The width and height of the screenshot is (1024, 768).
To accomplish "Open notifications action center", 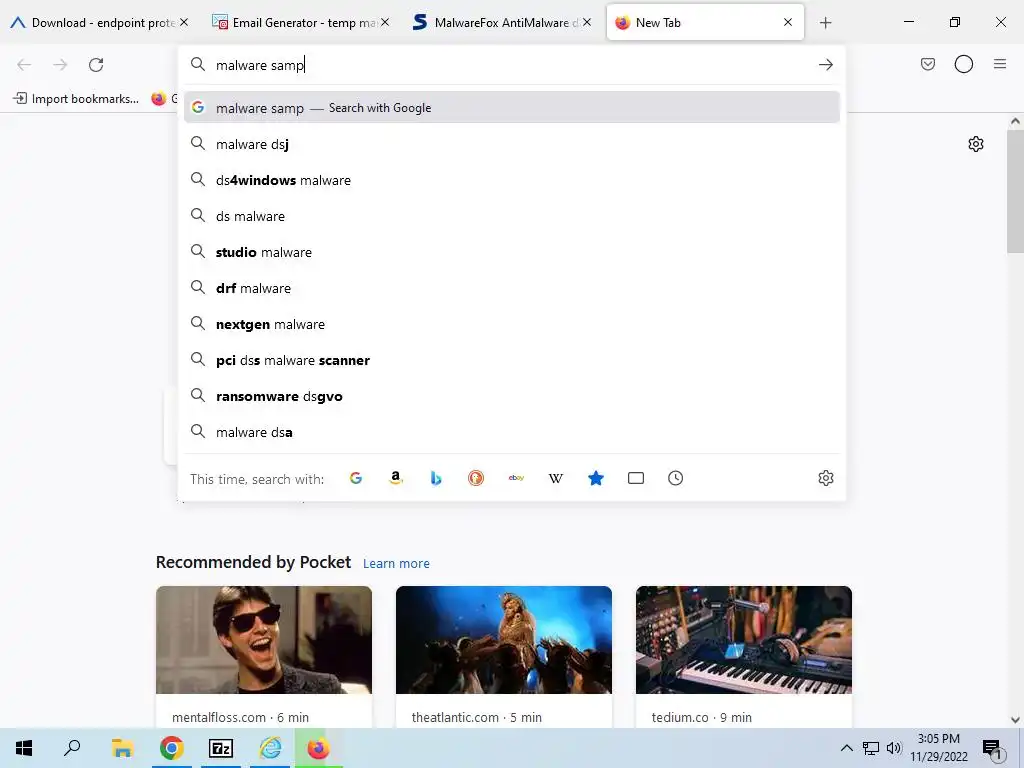I will click(x=993, y=749).
